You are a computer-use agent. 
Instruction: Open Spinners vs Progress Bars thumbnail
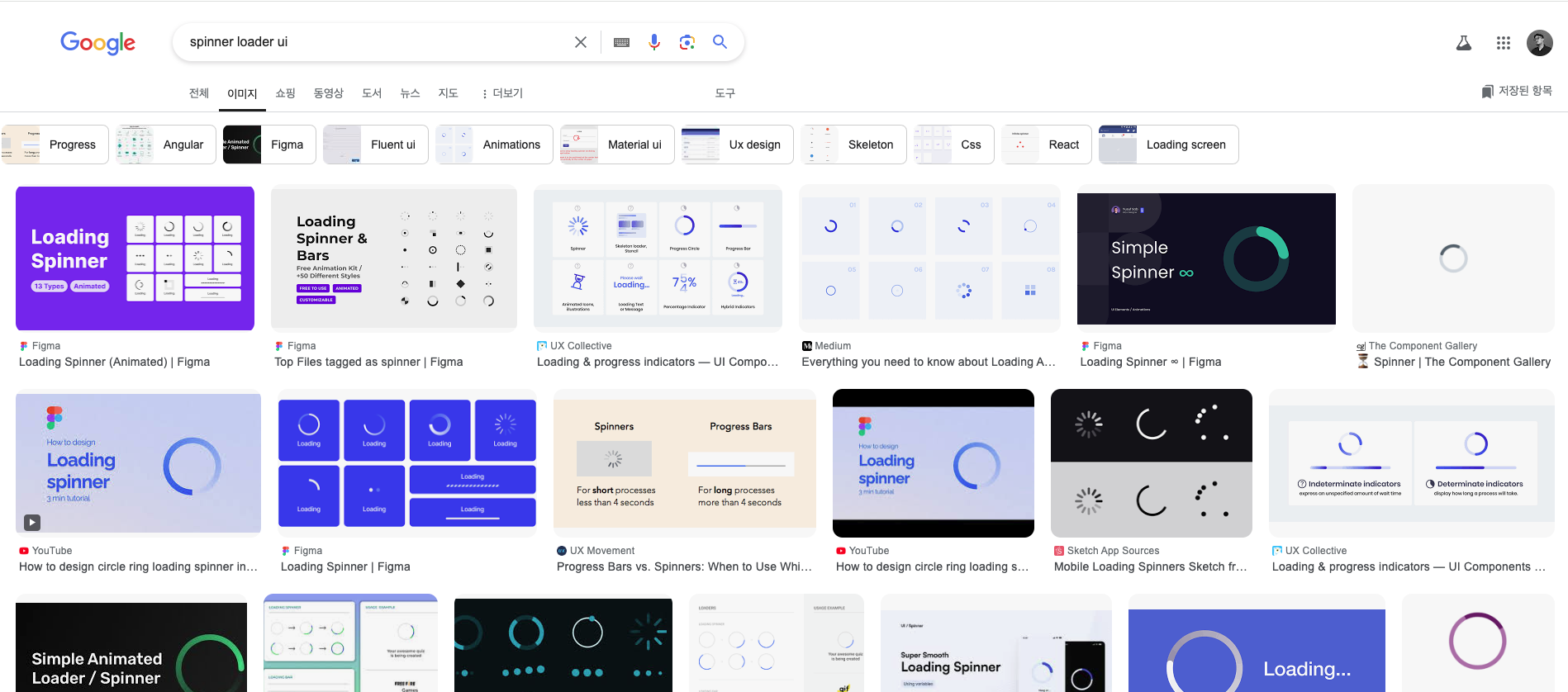(685, 462)
